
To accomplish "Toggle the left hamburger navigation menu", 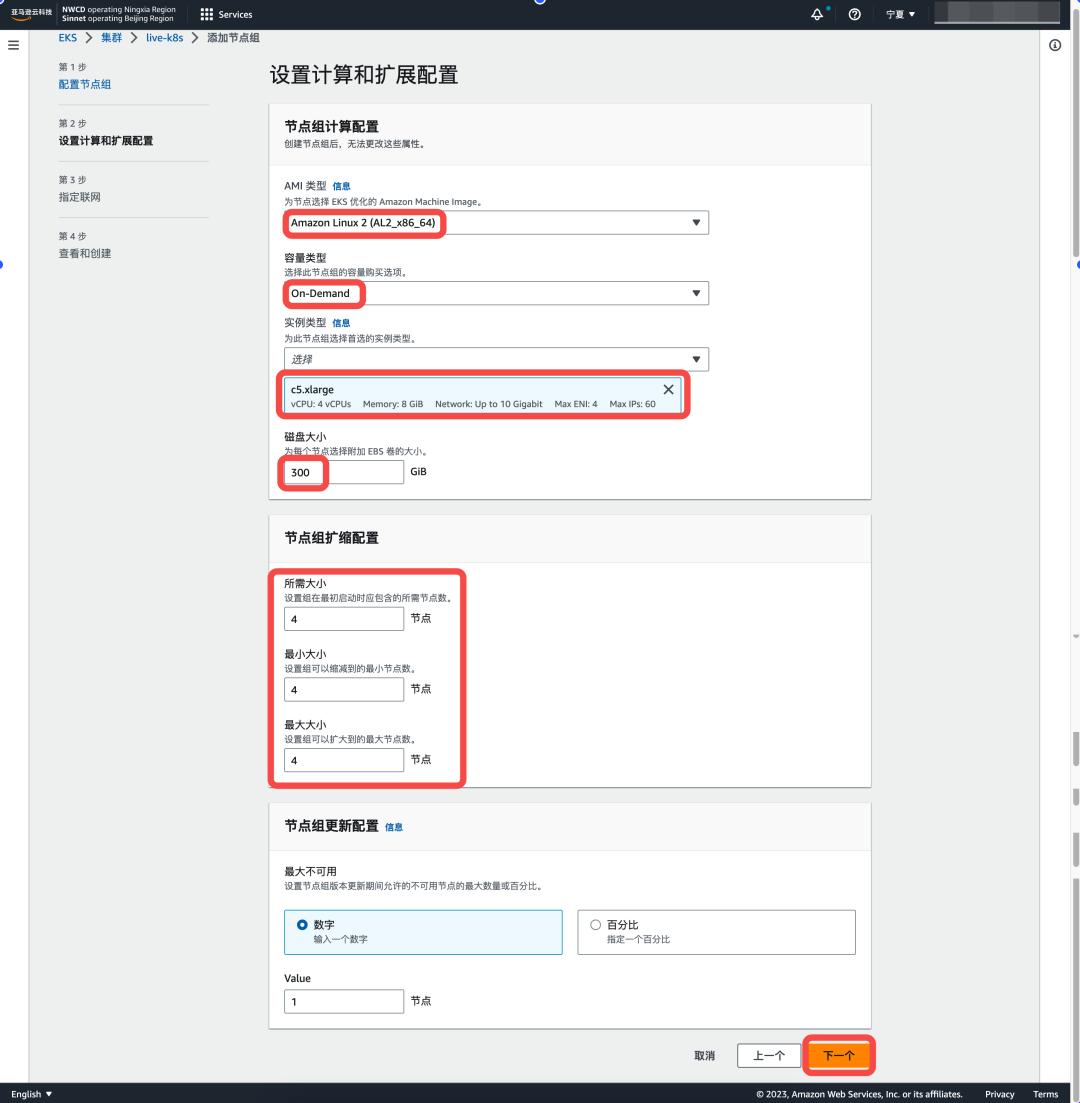I will point(13,45).
